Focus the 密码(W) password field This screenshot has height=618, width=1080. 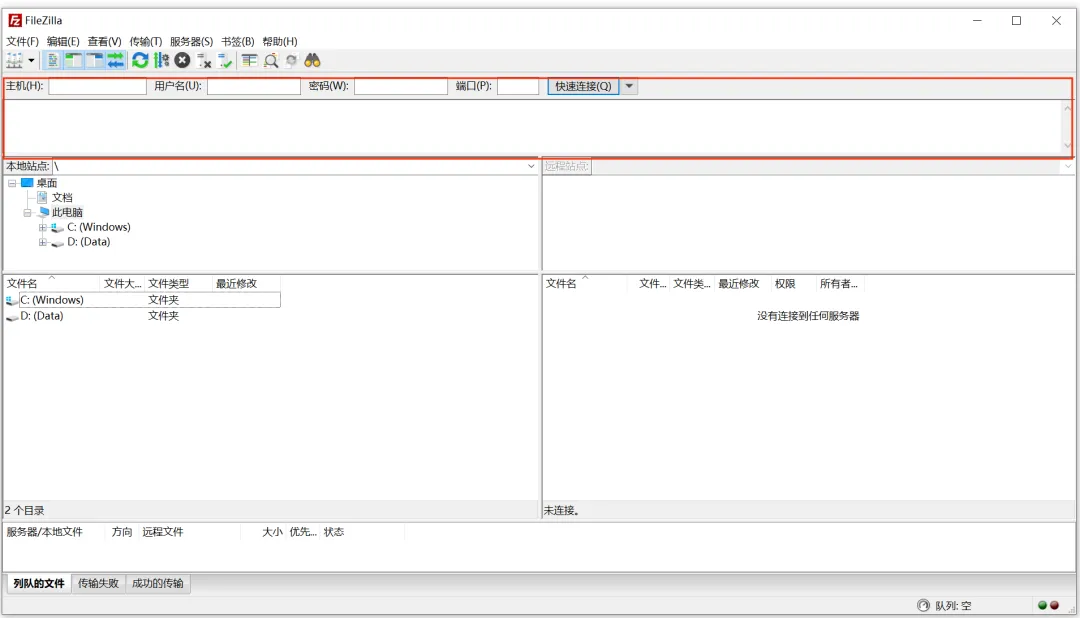pyautogui.click(x=401, y=86)
